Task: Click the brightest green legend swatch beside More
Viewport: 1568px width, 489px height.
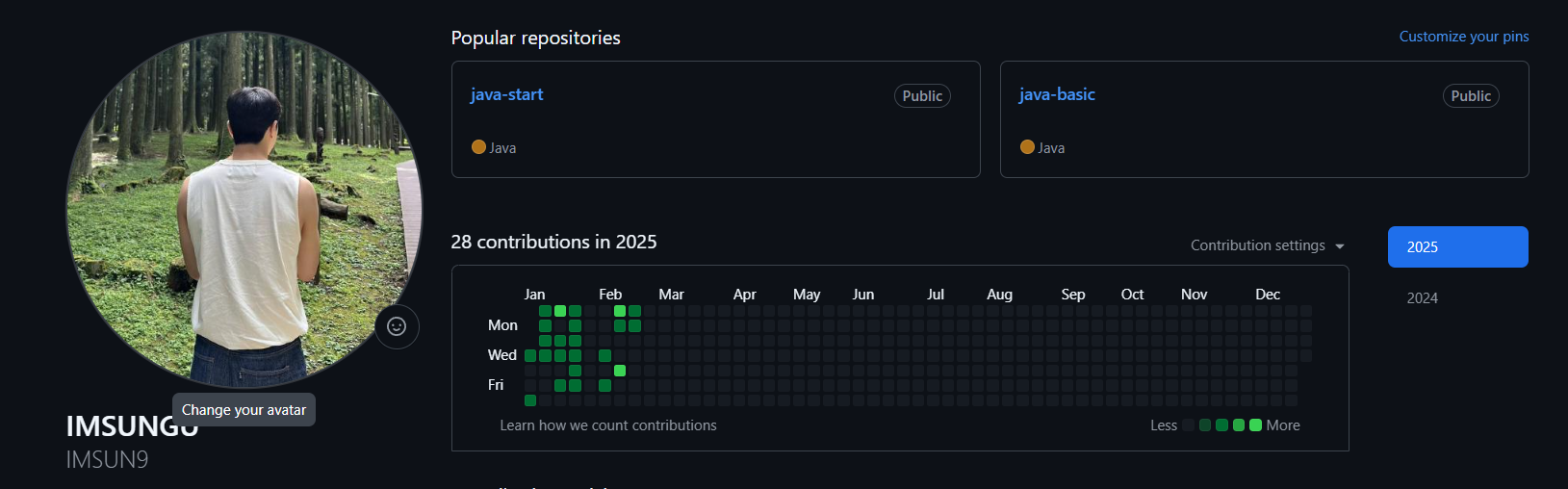Action: (x=1255, y=425)
